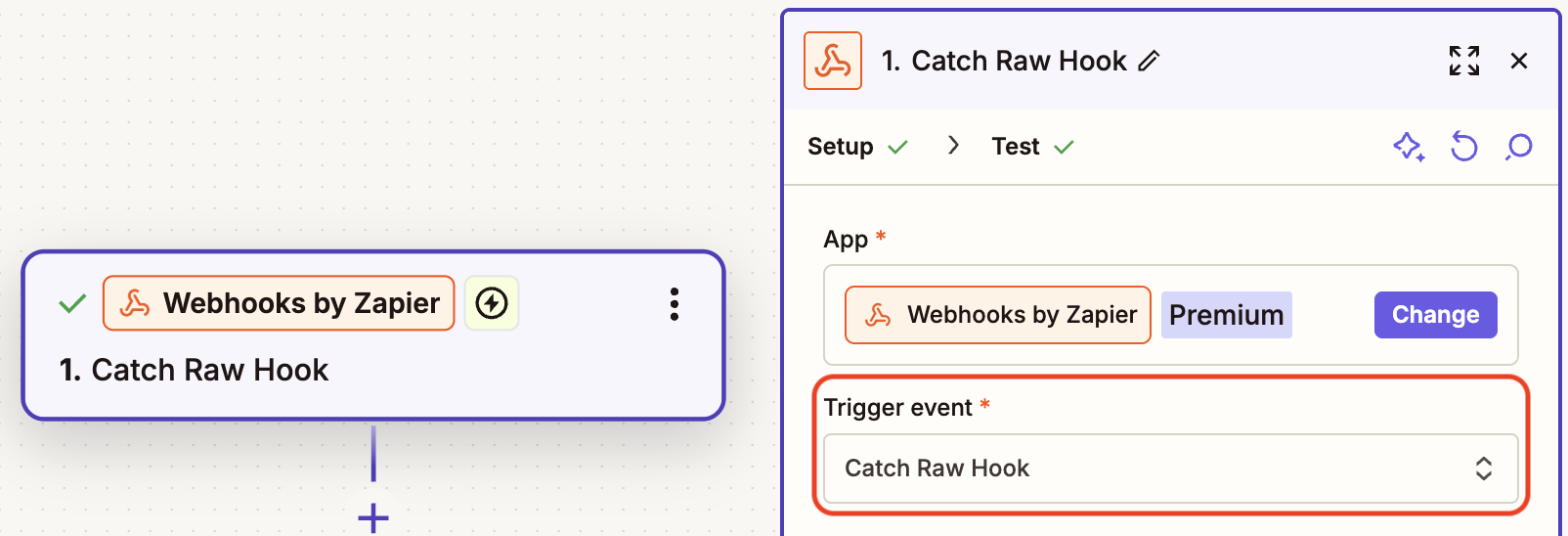Expand the step panel to full screen

(1464, 61)
